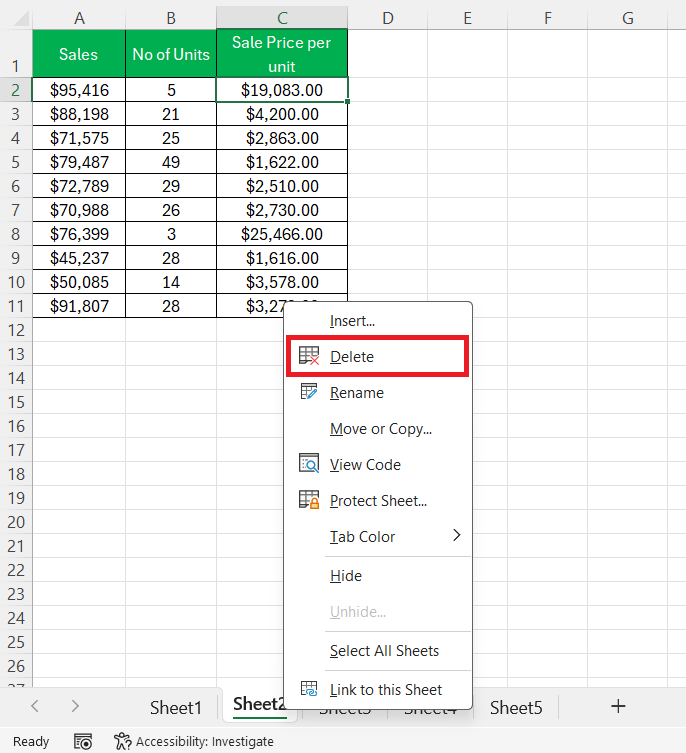Click the Ready status indicator
The image size is (686, 753).
click(31, 741)
